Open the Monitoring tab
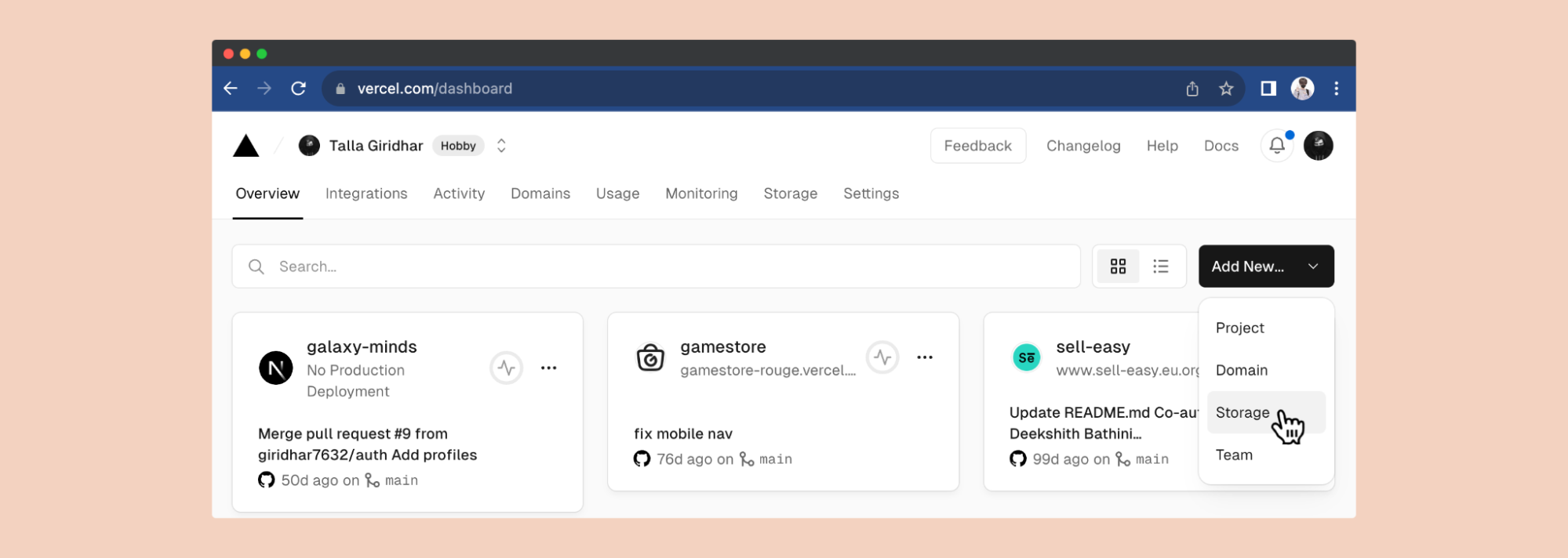 tap(702, 194)
